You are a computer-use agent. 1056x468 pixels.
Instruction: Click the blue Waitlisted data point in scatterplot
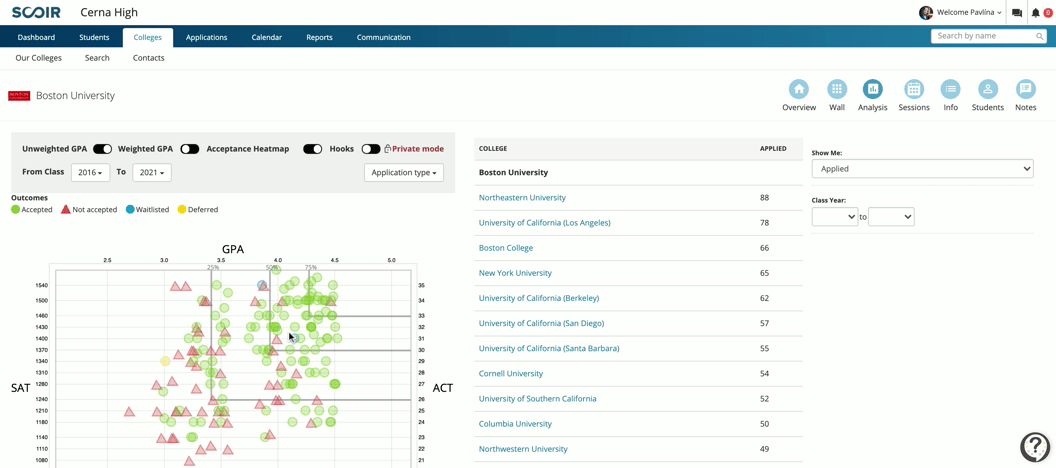(x=262, y=286)
